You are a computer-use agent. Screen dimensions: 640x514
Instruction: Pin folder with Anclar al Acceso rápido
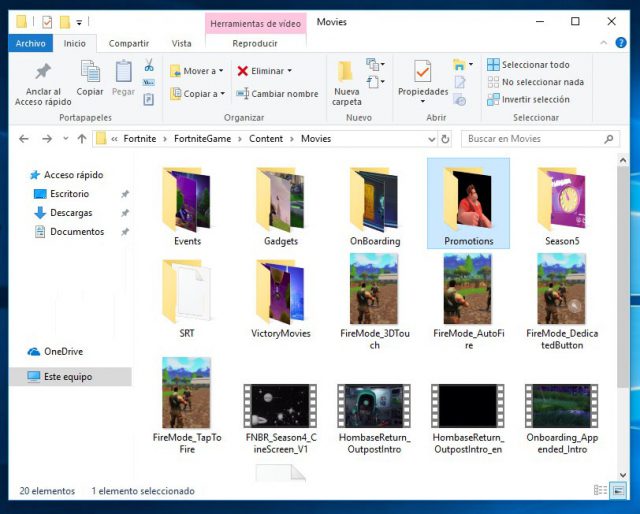[x=43, y=80]
